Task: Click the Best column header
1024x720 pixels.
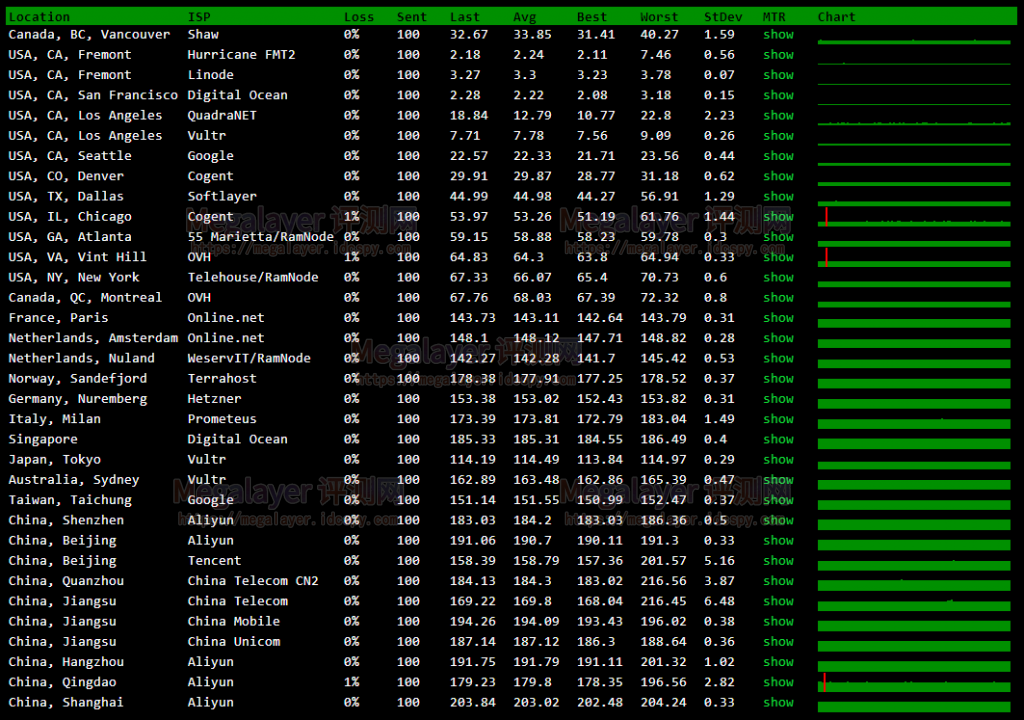Action: [x=592, y=17]
